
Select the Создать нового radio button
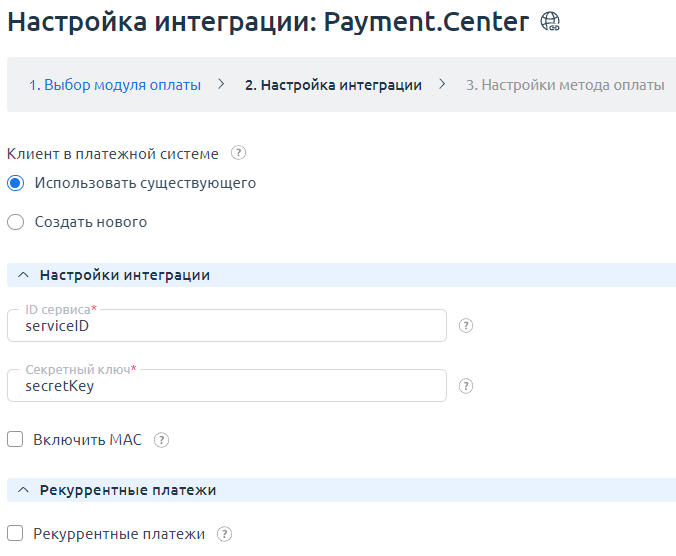pyautogui.click(x=15, y=222)
